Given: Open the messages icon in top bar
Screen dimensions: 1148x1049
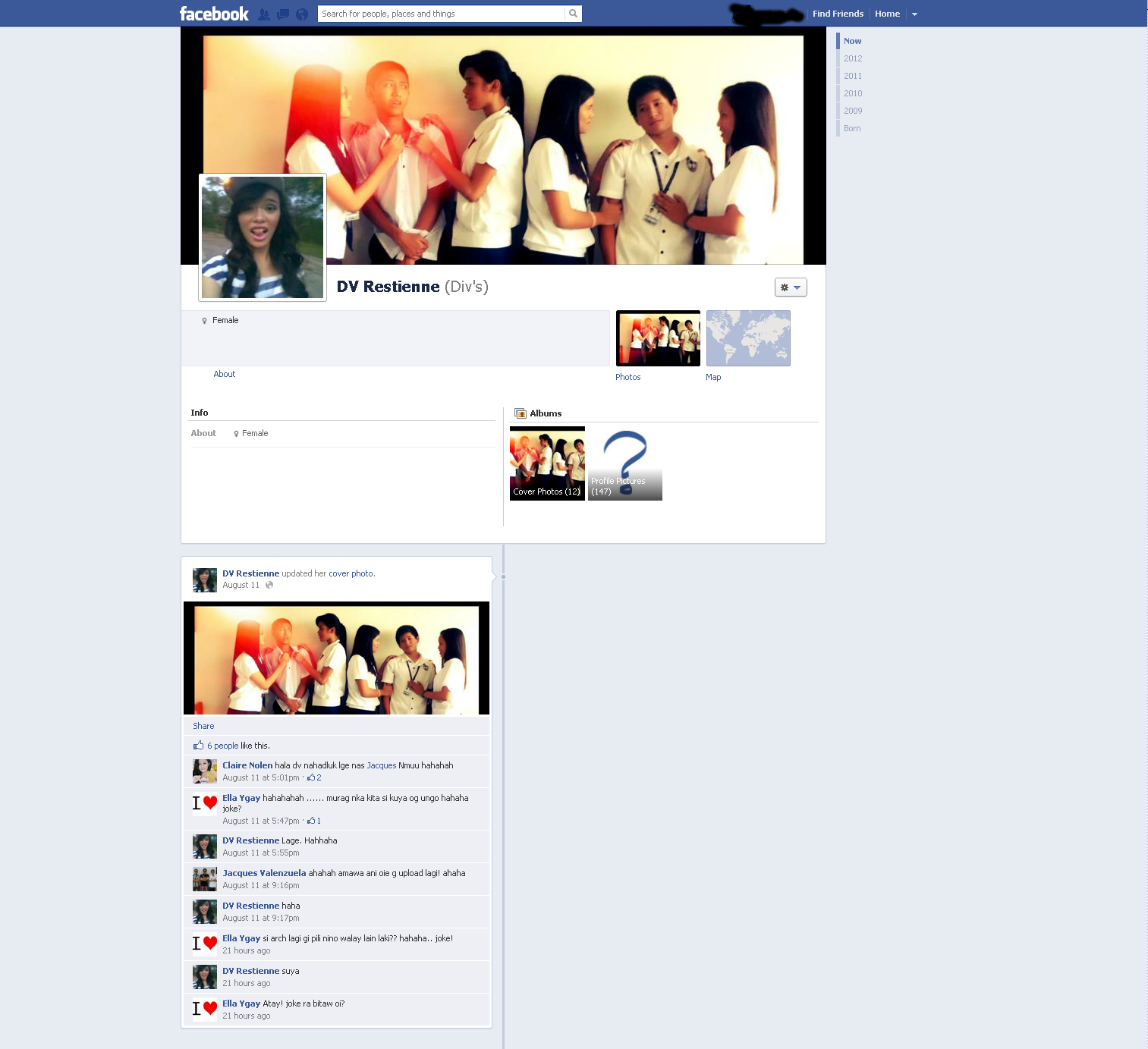Looking at the screenshot, I should tap(283, 14).
